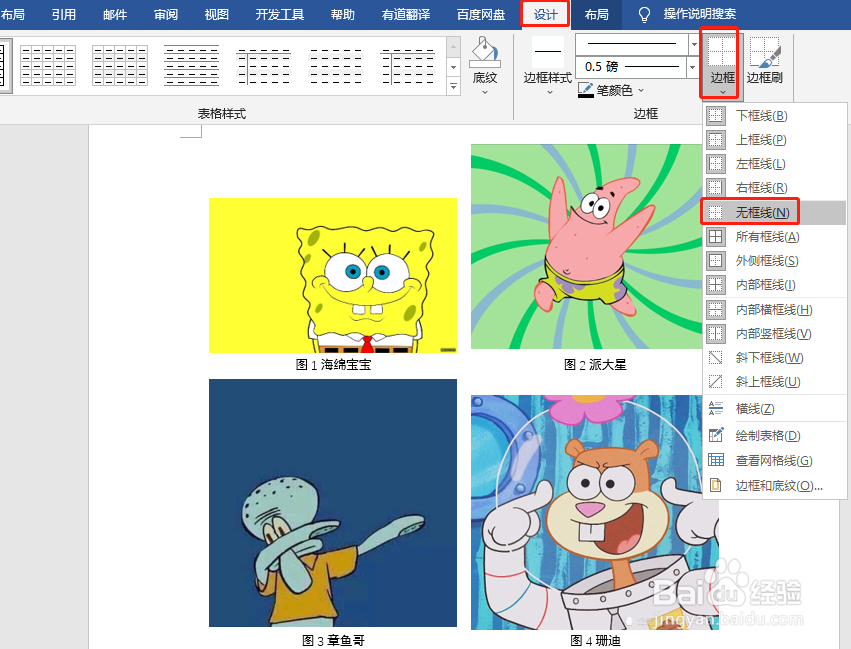Apply 外侧框线(S) outside borders

tap(775, 261)
